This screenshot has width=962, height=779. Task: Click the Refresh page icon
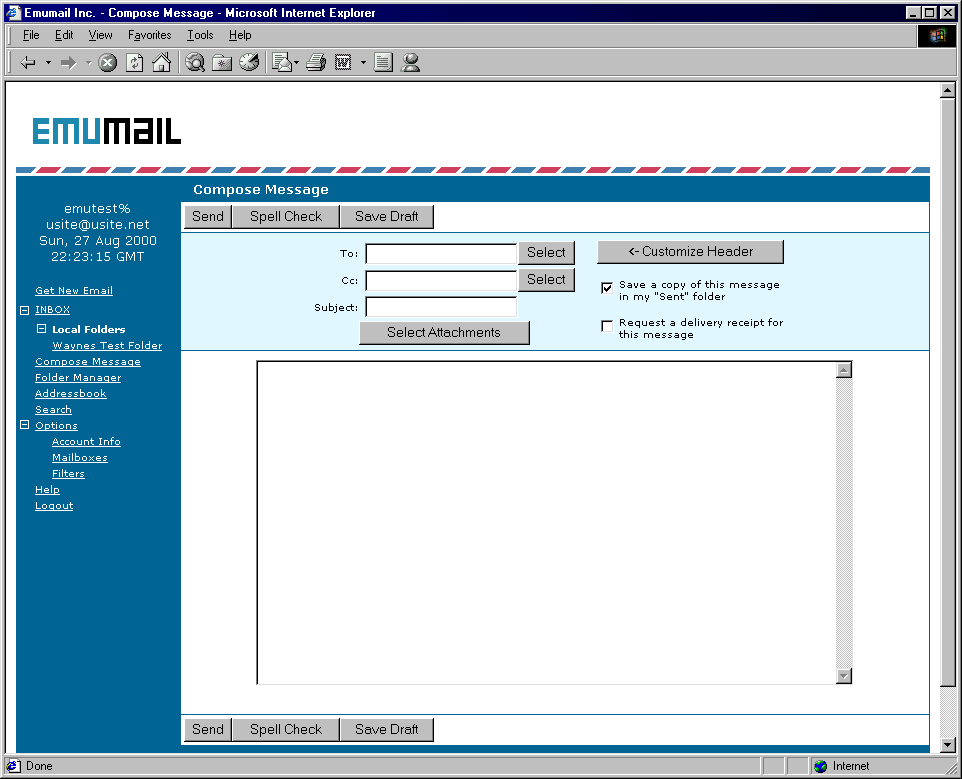(134, 63)
